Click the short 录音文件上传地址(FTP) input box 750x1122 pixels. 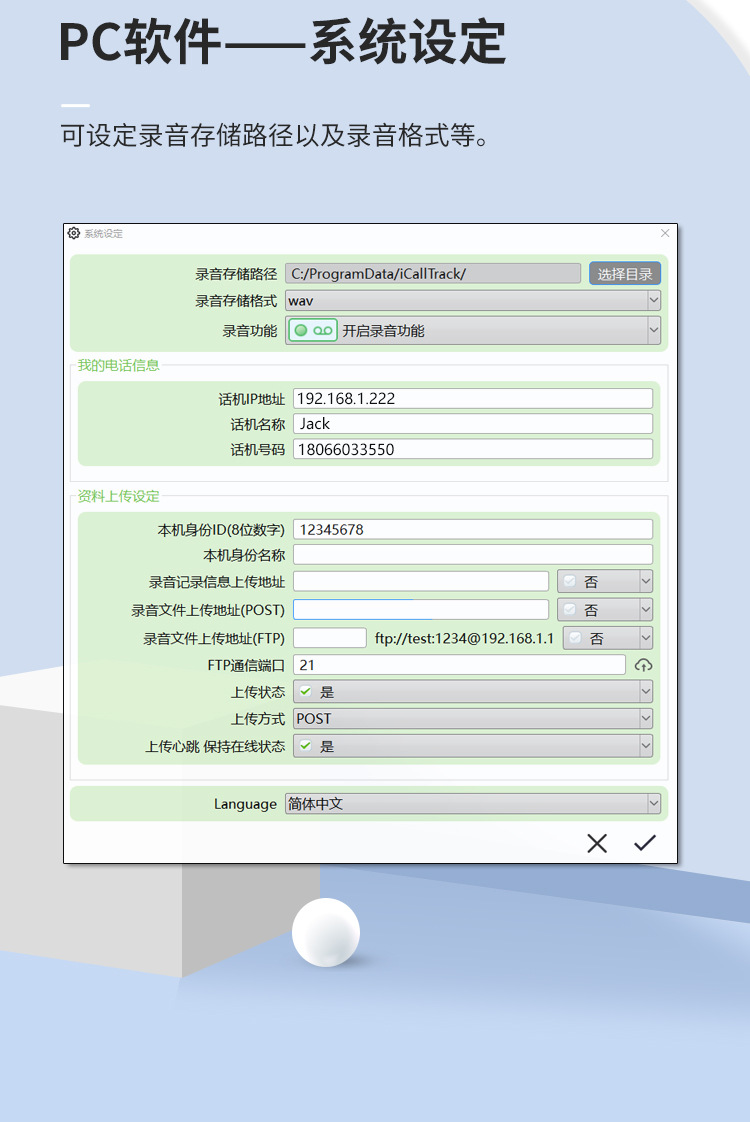[330, 638]
